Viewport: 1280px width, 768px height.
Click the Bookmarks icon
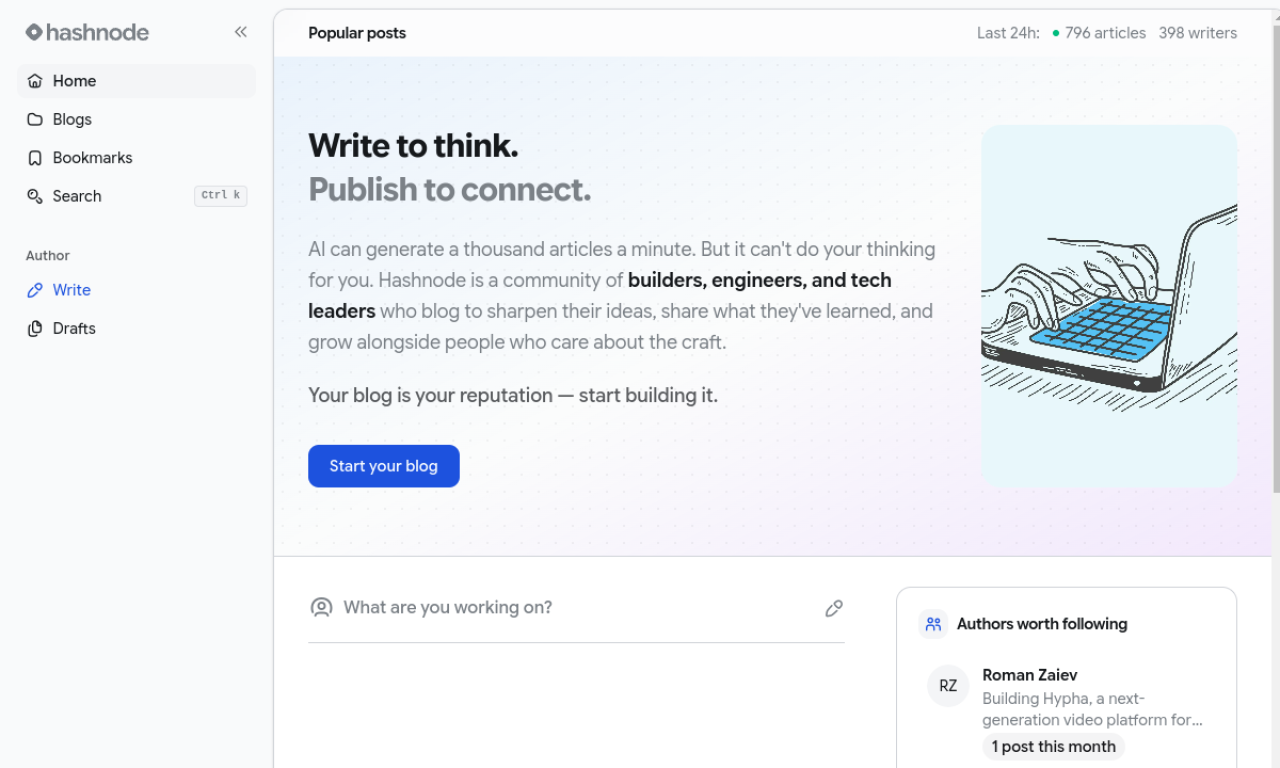click(x=35, y=158)
